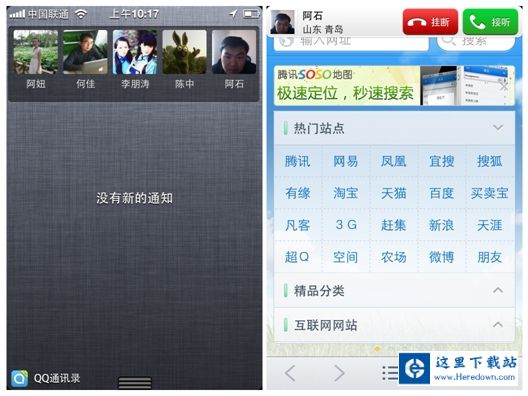The height and width of the screenshot is (396, 528).
Task: Open the 天猫 site link
Action: click(x=394, y=193)
